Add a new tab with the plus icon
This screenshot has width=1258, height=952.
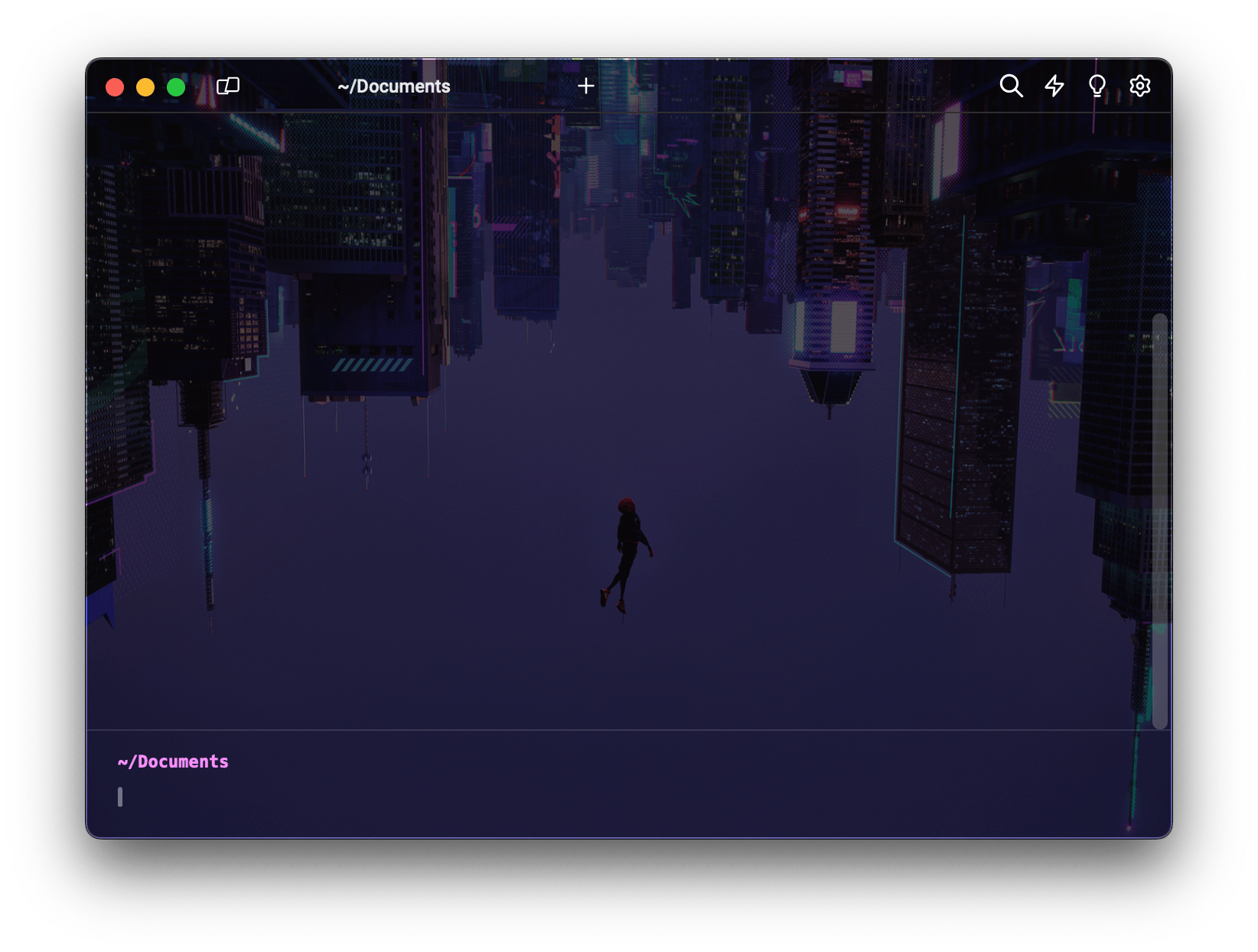(x=585, y=86)
